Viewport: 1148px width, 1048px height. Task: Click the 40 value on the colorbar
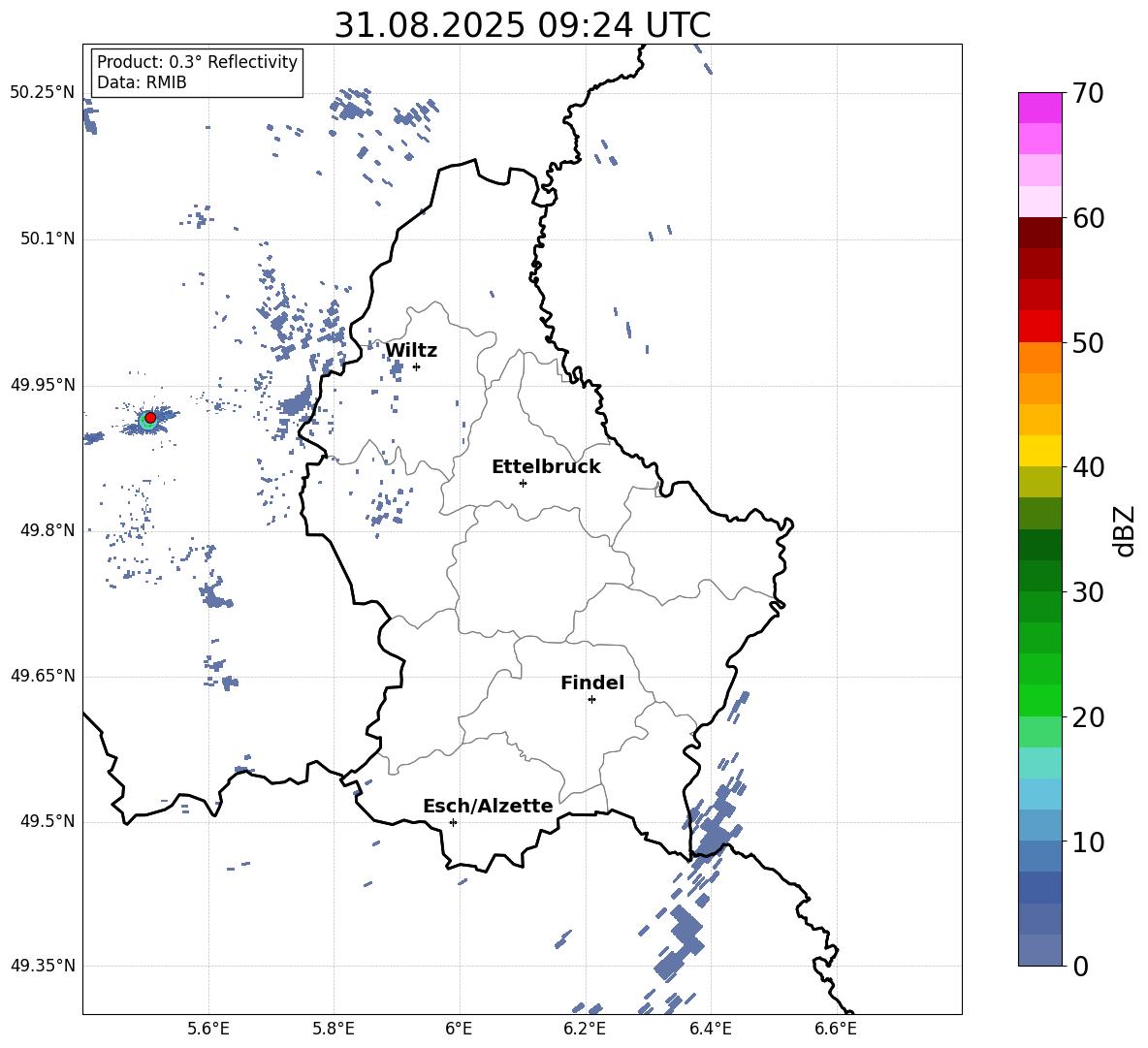(x=1088, y=467)
